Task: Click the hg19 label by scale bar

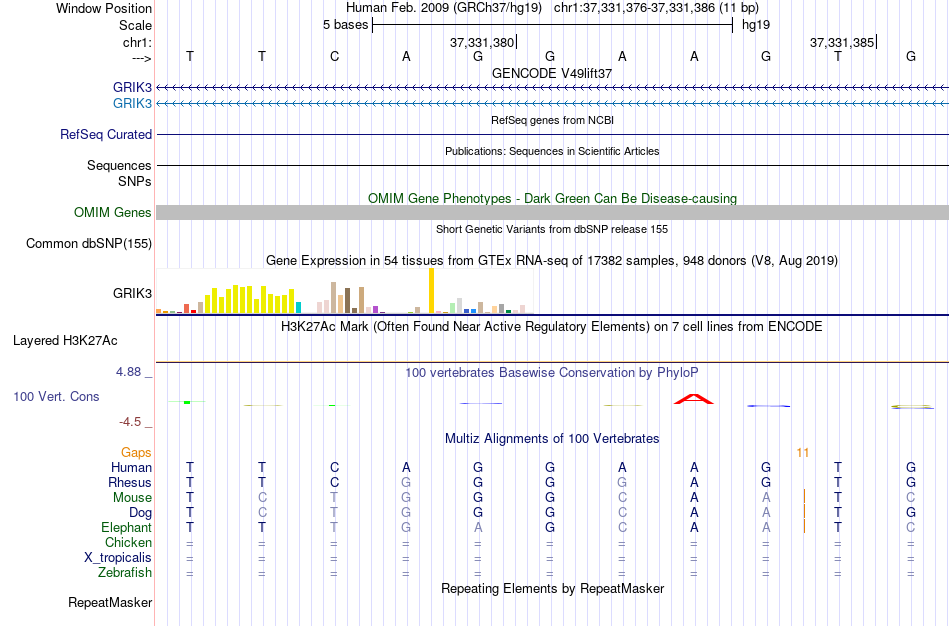Action: click(756, 25)
